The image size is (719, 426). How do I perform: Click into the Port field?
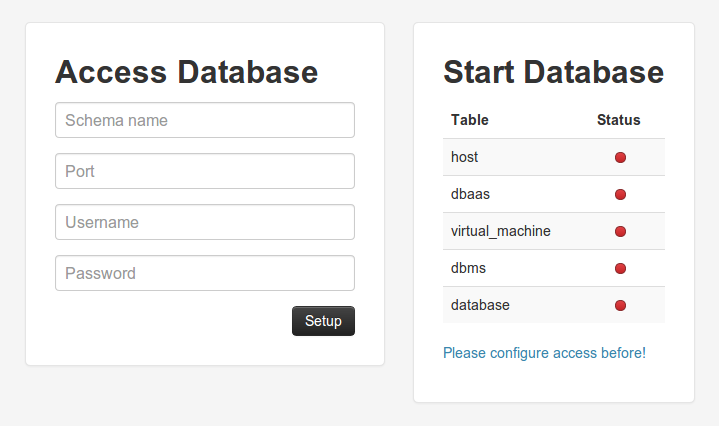[205, 171]
